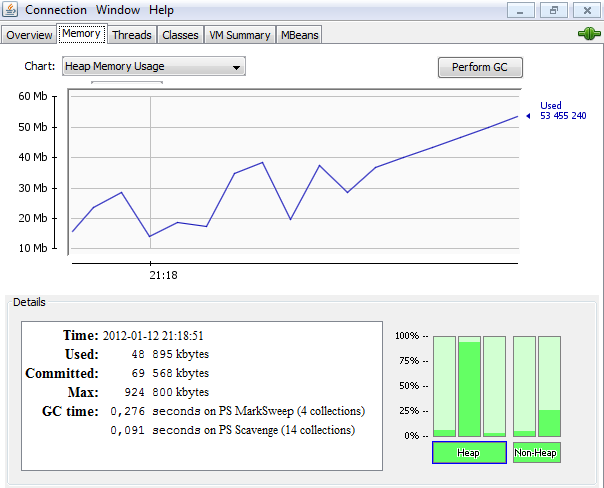The height and width of the screenshot is (488, 604).
Task: Click the first non-heap memory pool bar
Action: [x=524, y=387]
